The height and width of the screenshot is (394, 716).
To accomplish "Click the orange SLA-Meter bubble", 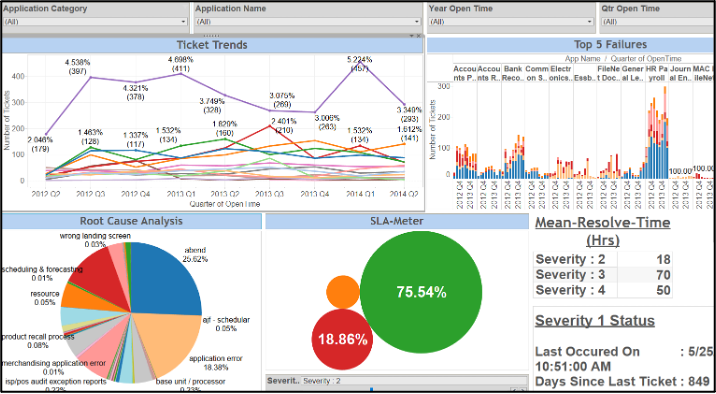I will [x=343, y=292].
